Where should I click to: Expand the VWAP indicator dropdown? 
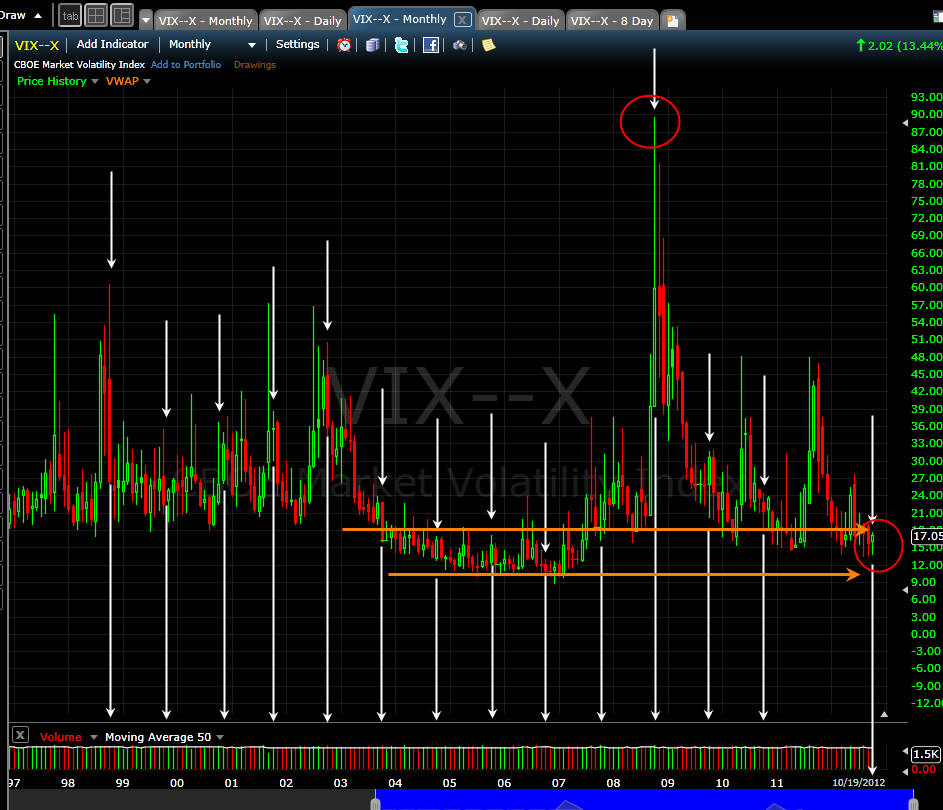(147, 82)
